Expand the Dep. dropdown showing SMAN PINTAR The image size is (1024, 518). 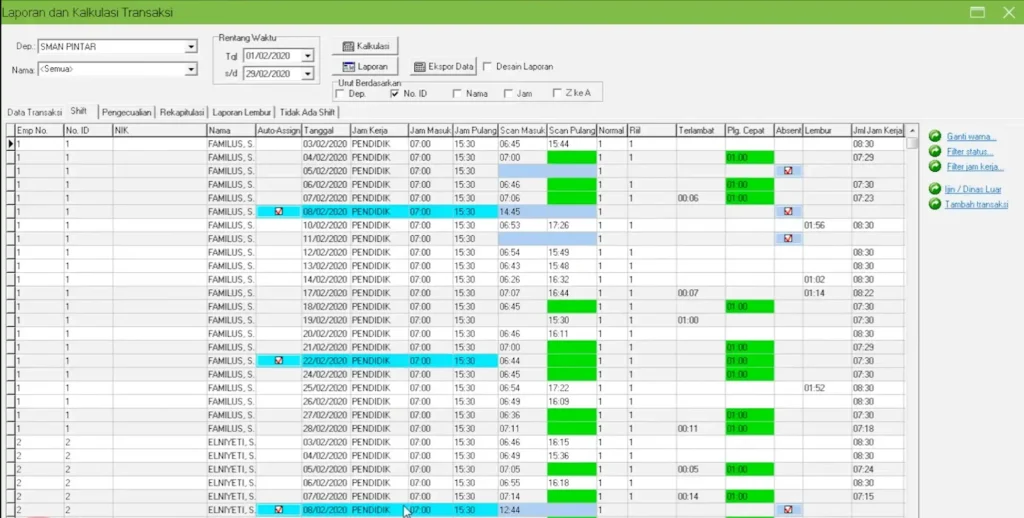[190, 47]
